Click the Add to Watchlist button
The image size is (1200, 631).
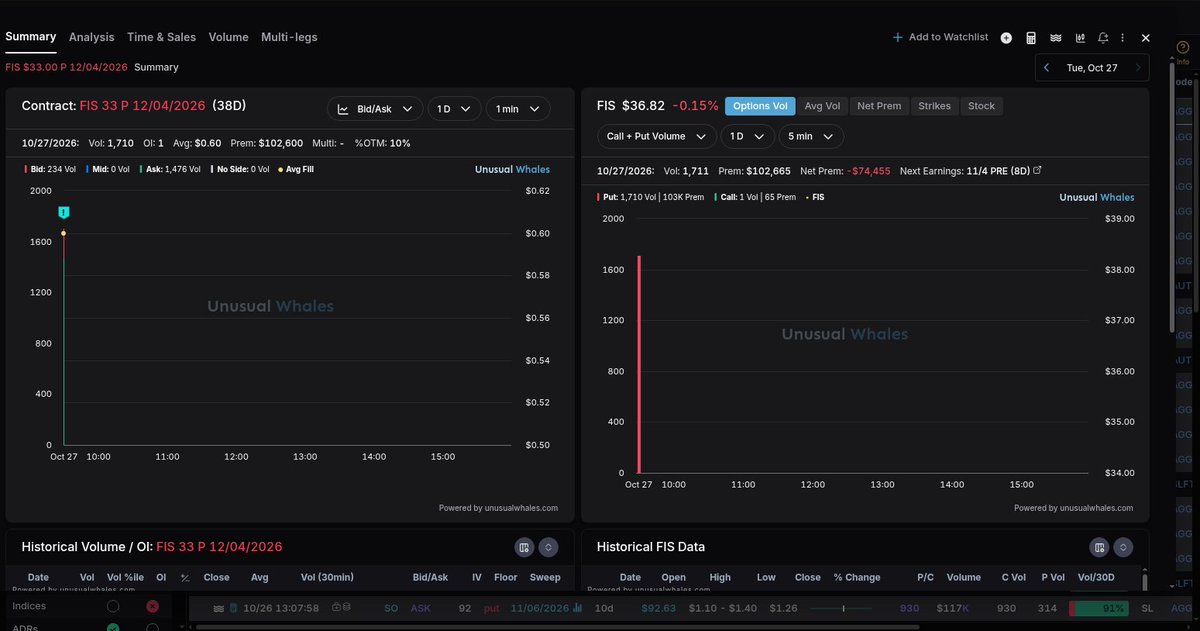point(940,38)
